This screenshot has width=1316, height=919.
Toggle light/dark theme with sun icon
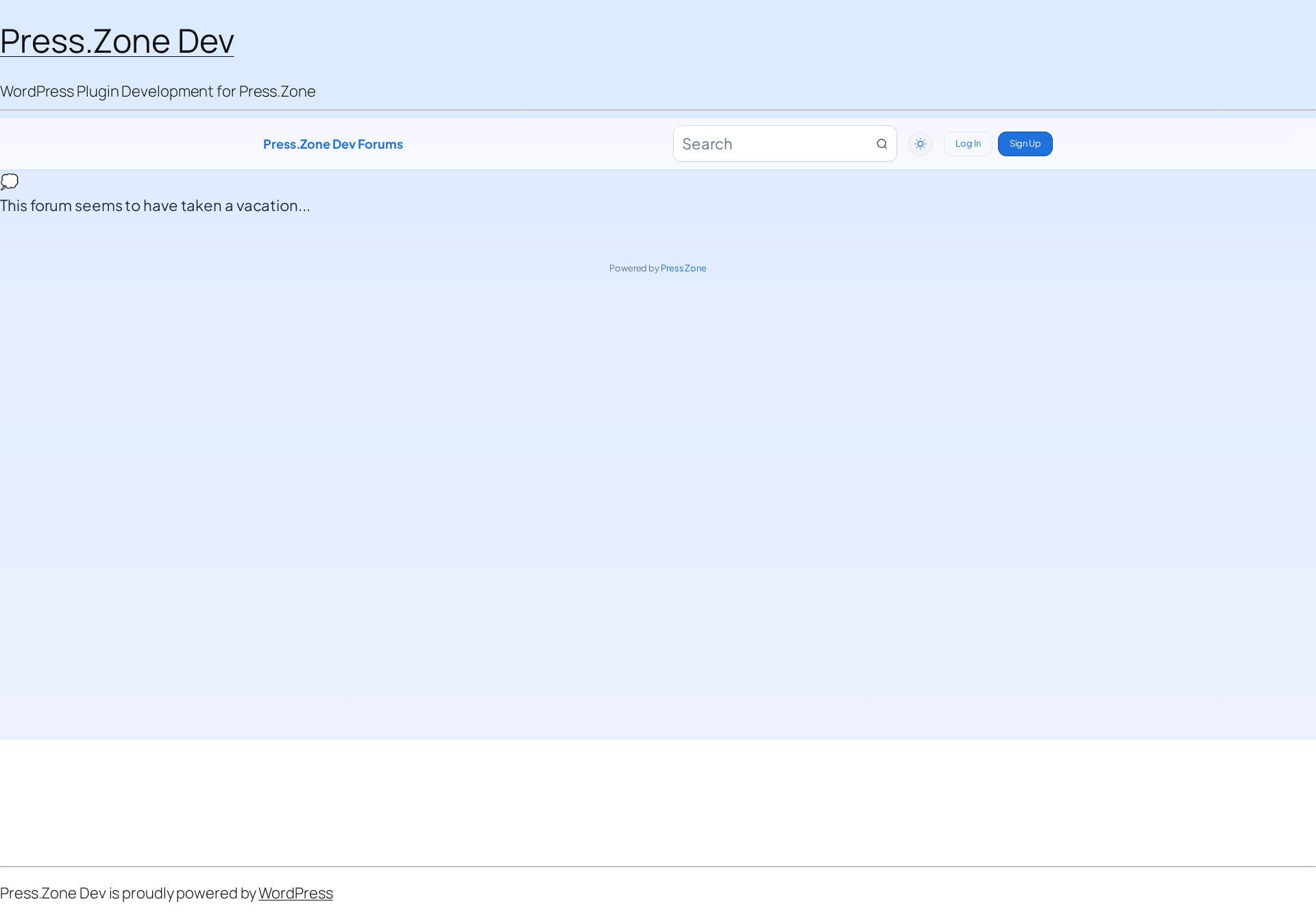(921, 144)
